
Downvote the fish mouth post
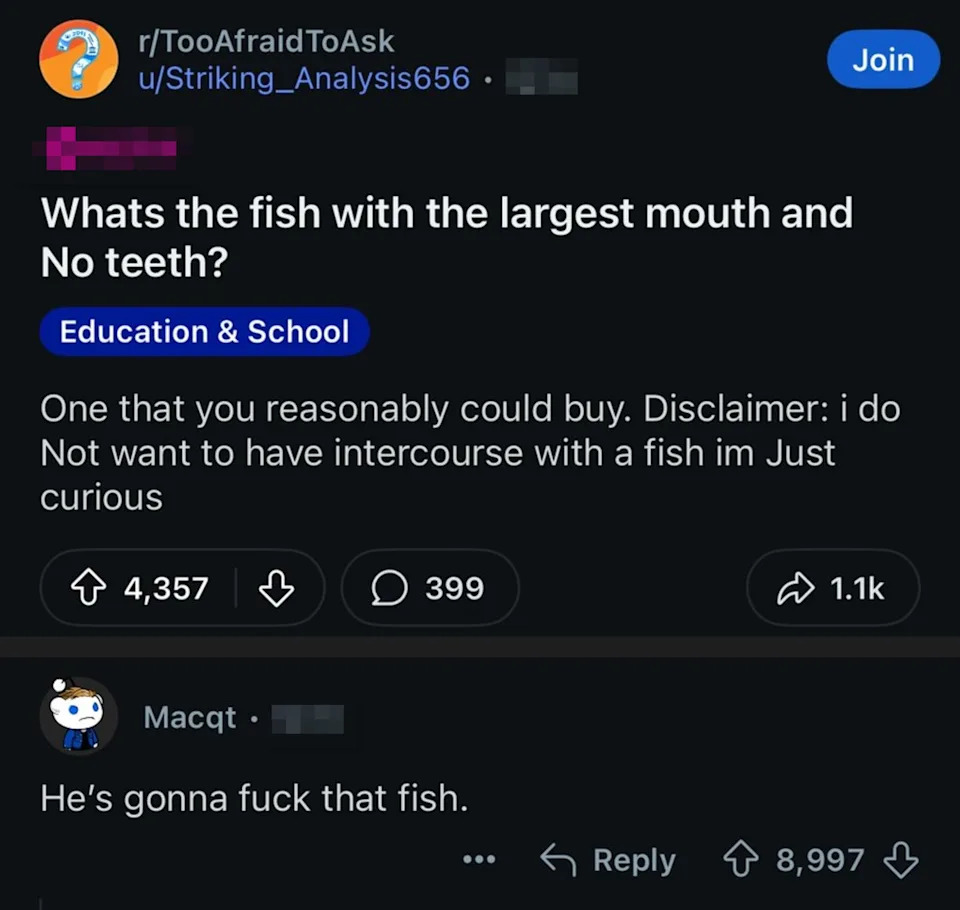click(276, 588)
